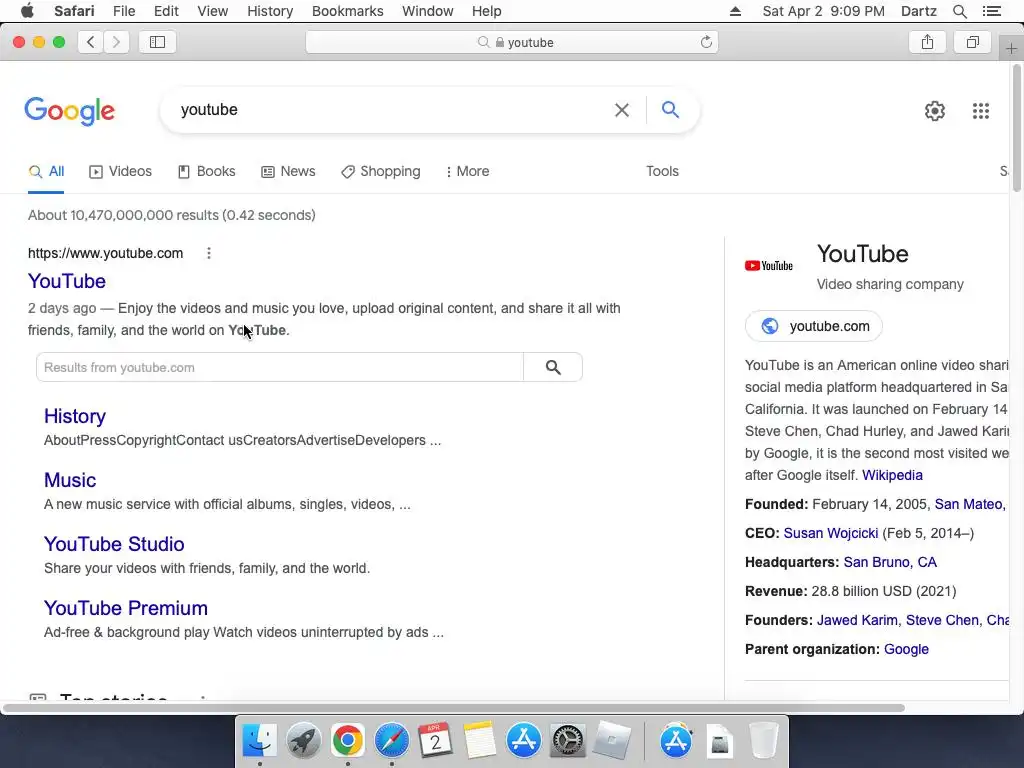
Task: Open Google Settings gear
Action: click(935, 111)
